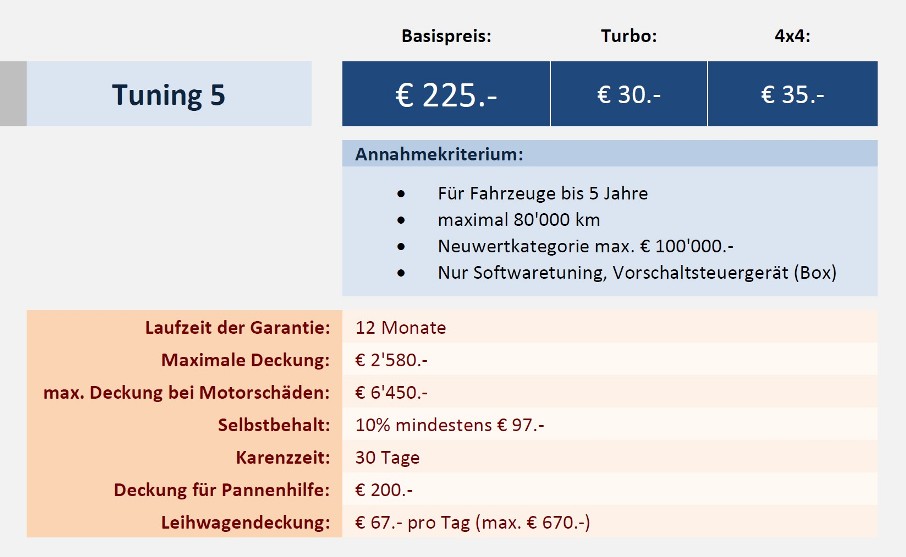Select the € 35.- 4x4 price cell

pyautogui.click(x=793, y=94)
